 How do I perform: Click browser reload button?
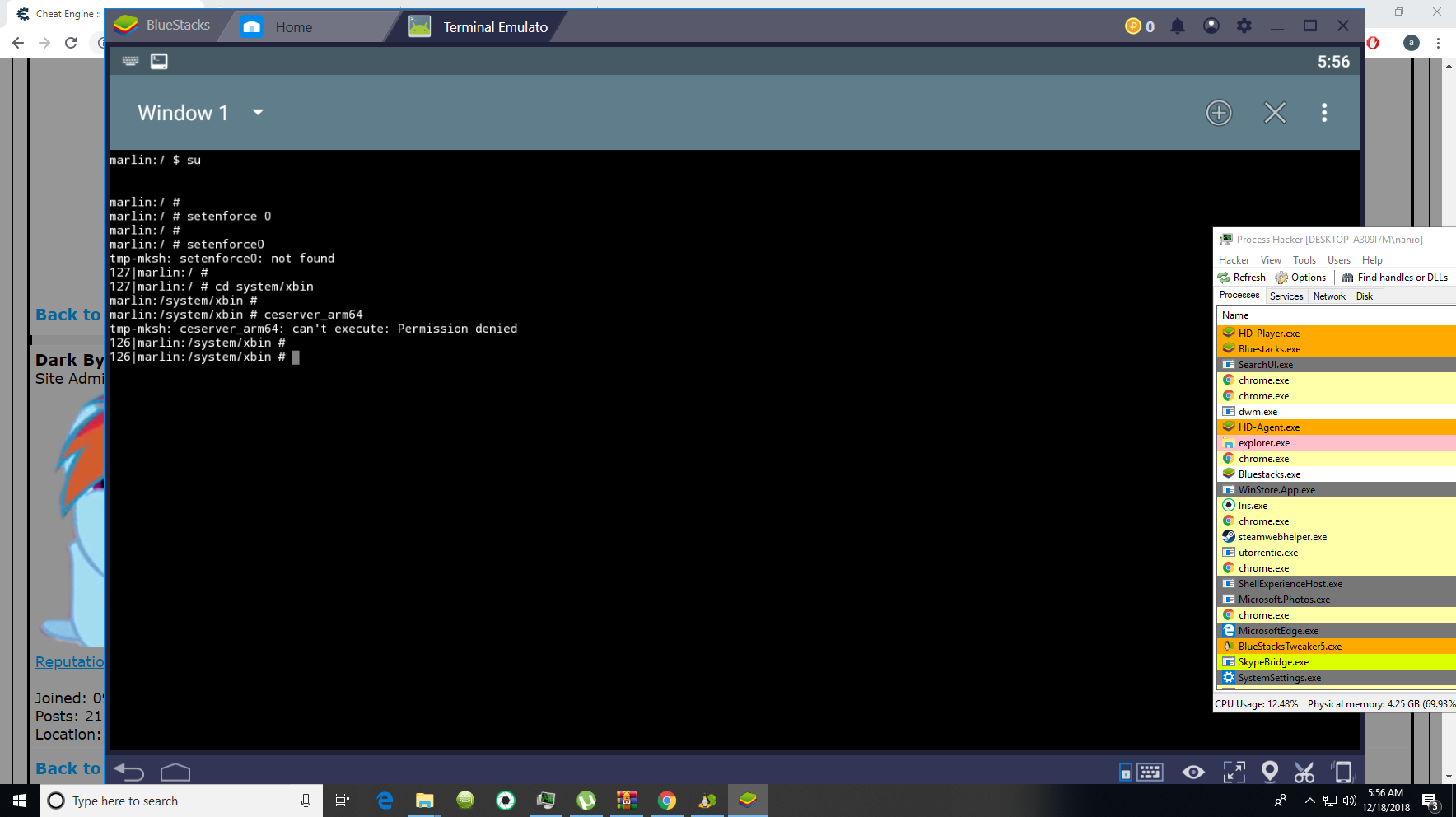[x=71, y=43]
